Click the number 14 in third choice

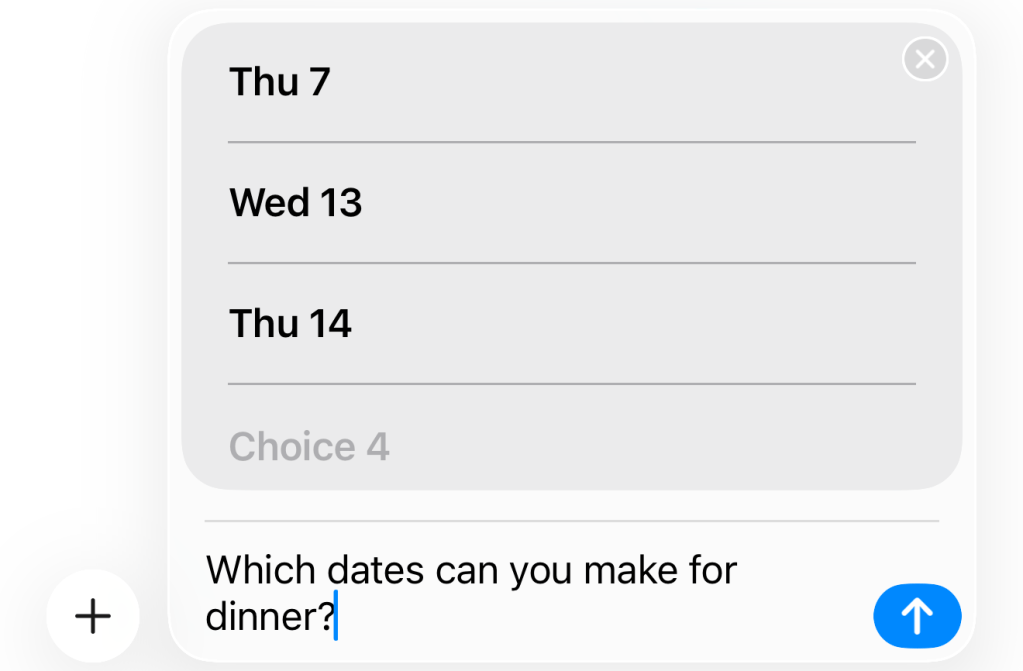[330, 324]
